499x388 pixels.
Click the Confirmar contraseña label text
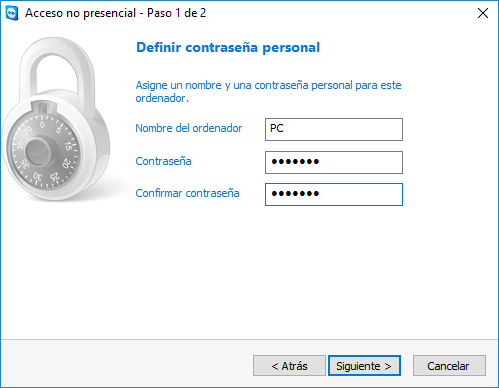(187, 193)
